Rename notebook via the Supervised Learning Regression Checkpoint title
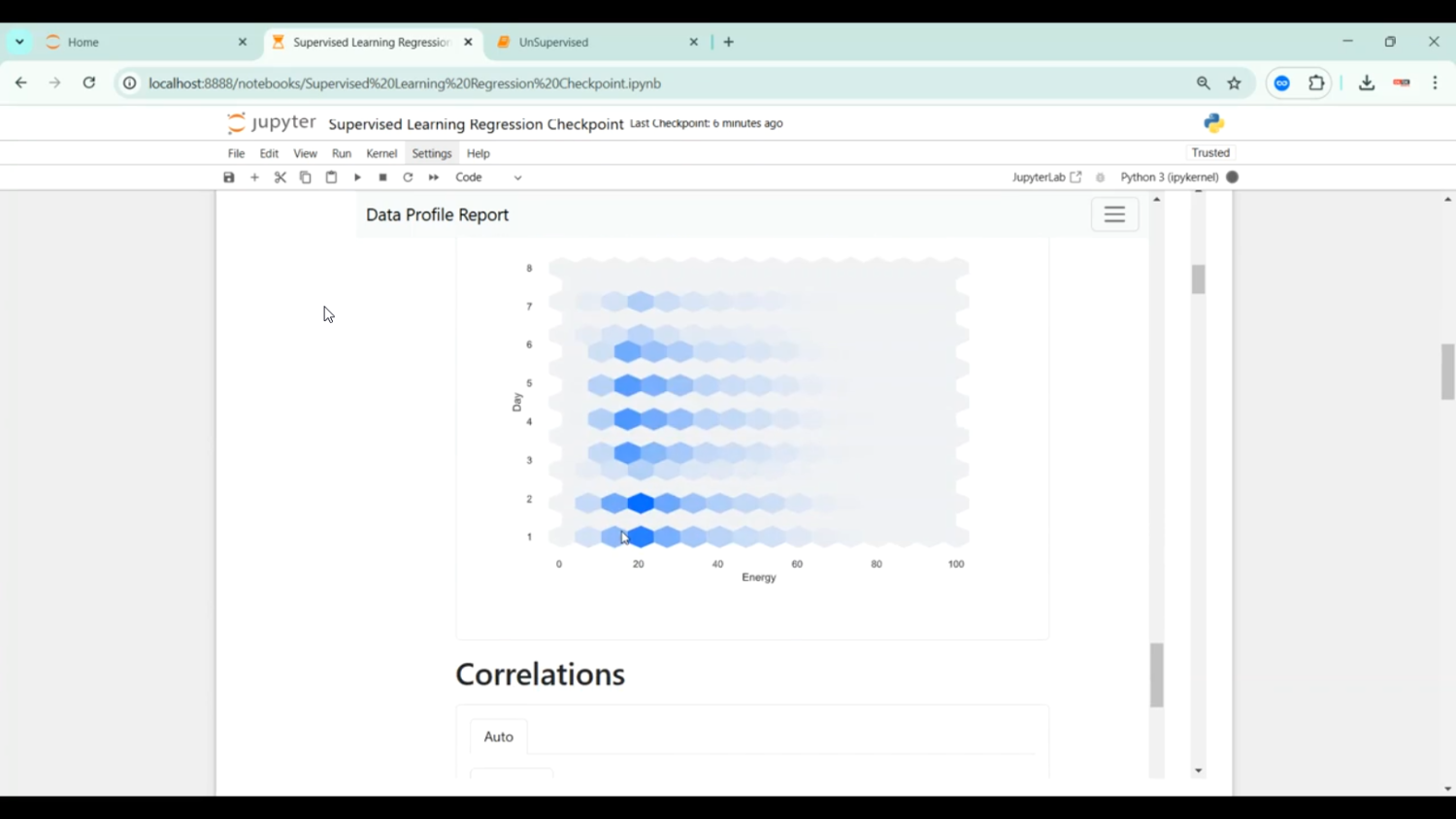 476,124
